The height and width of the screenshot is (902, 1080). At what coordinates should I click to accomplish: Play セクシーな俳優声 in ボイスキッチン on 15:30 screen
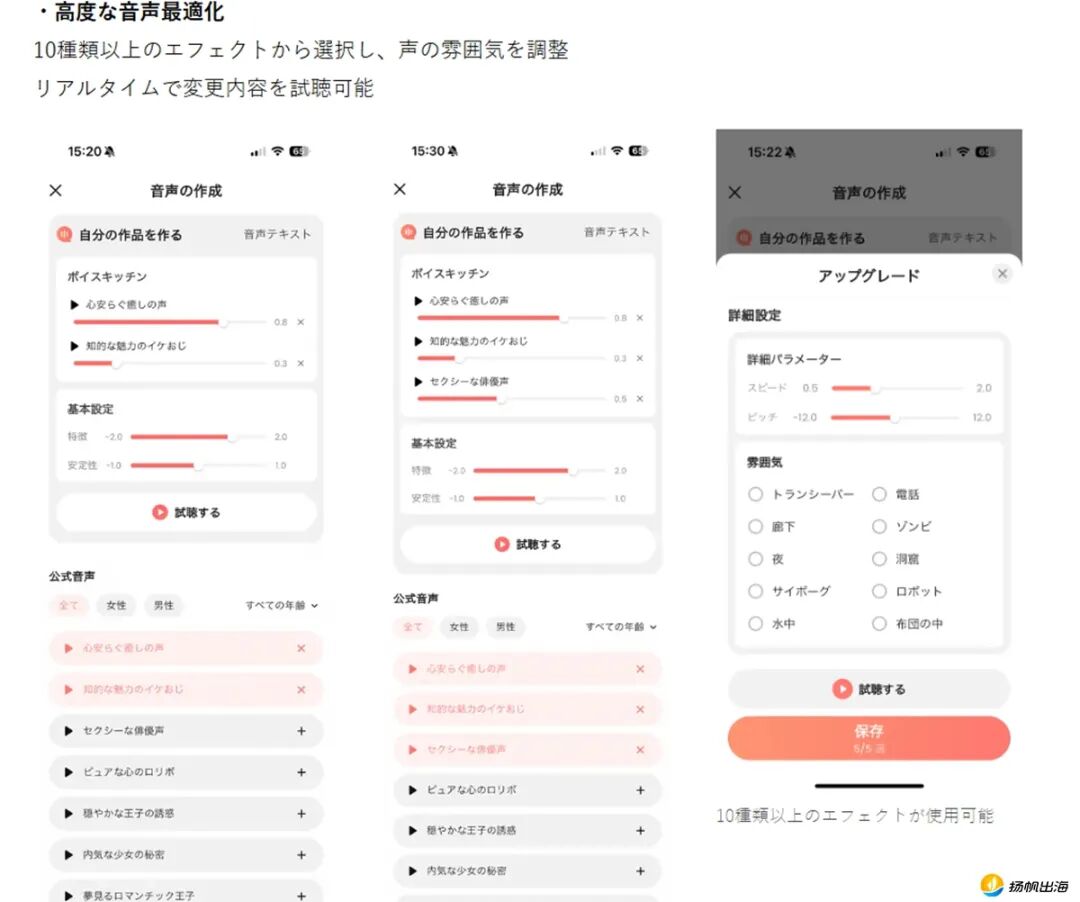(x=418, y=381)
